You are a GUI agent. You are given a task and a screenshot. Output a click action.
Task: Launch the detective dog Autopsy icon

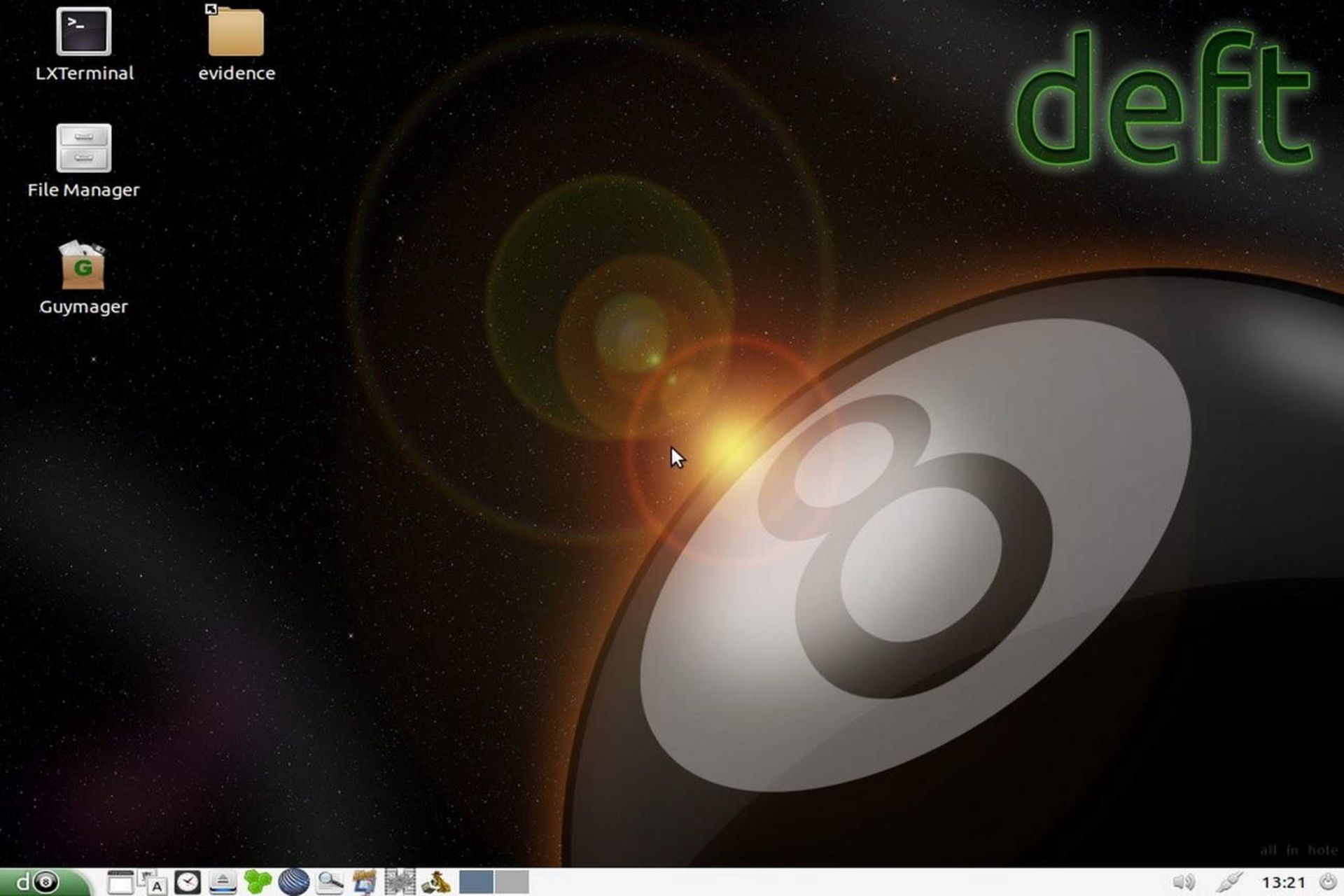coord(435,882)
